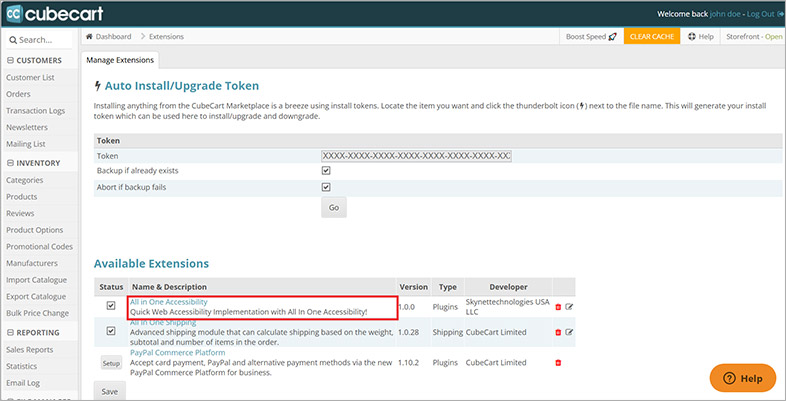Edit the All in One Accessibility extension
The height and width of the screenshot is (401, 786).
pos(569,307)
